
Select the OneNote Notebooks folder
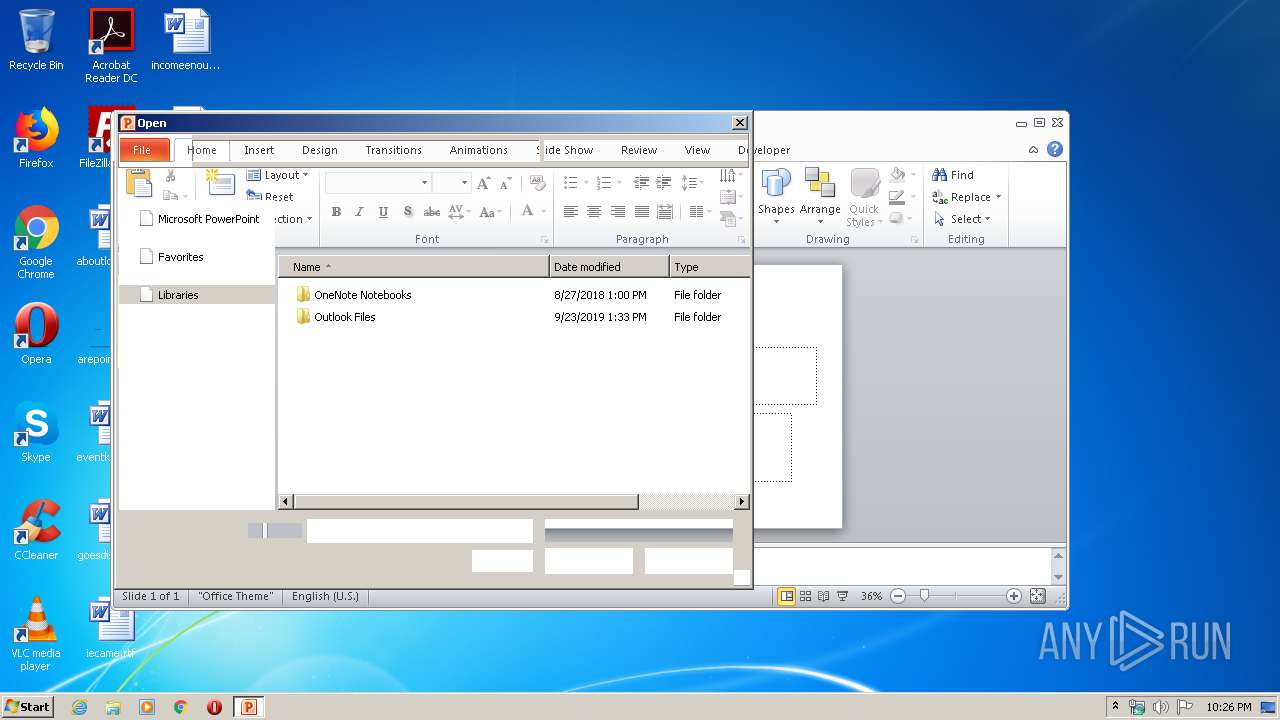[x=354, y=295]
